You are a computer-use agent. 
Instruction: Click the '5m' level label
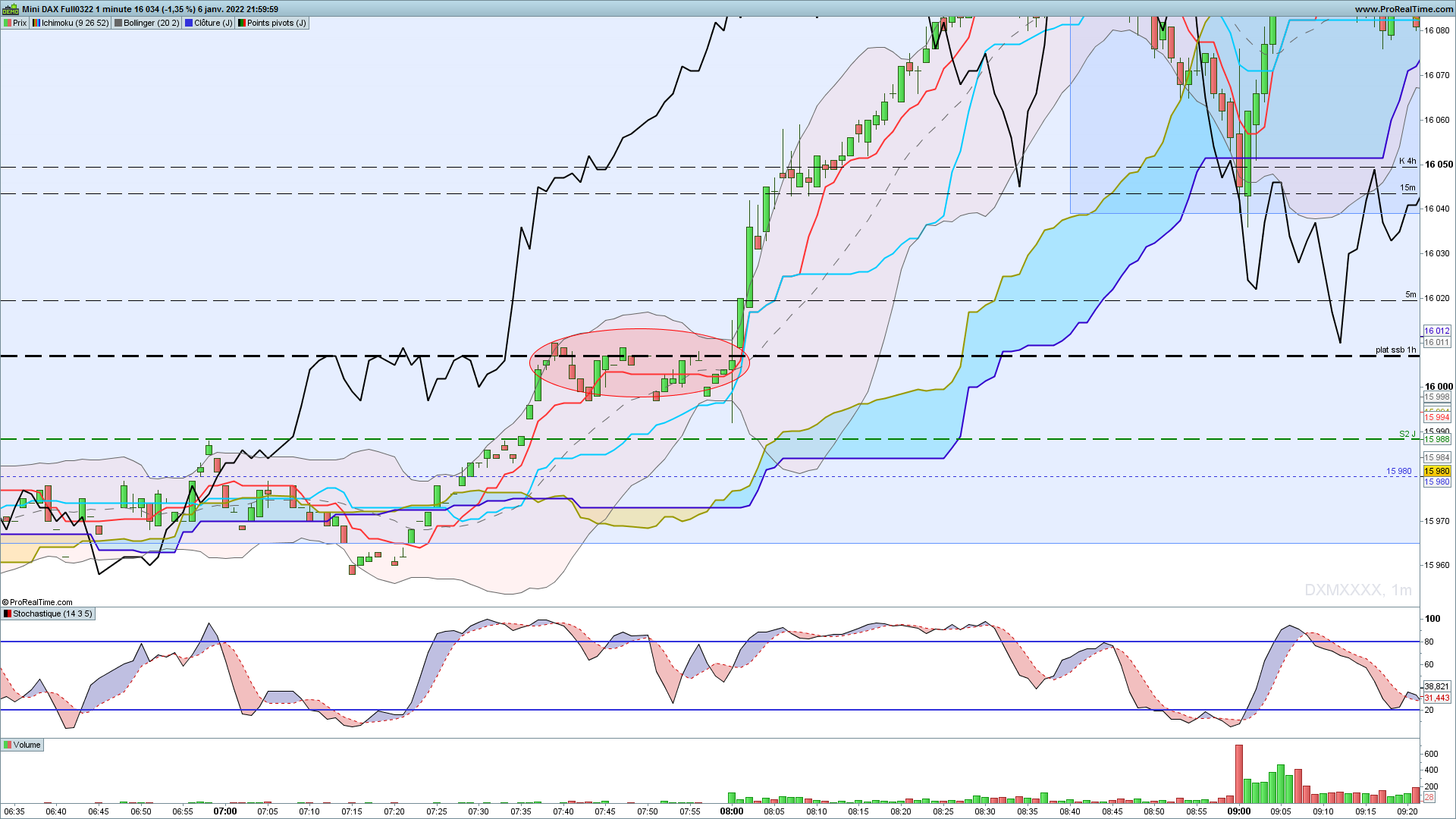(x=1410, y=294)
